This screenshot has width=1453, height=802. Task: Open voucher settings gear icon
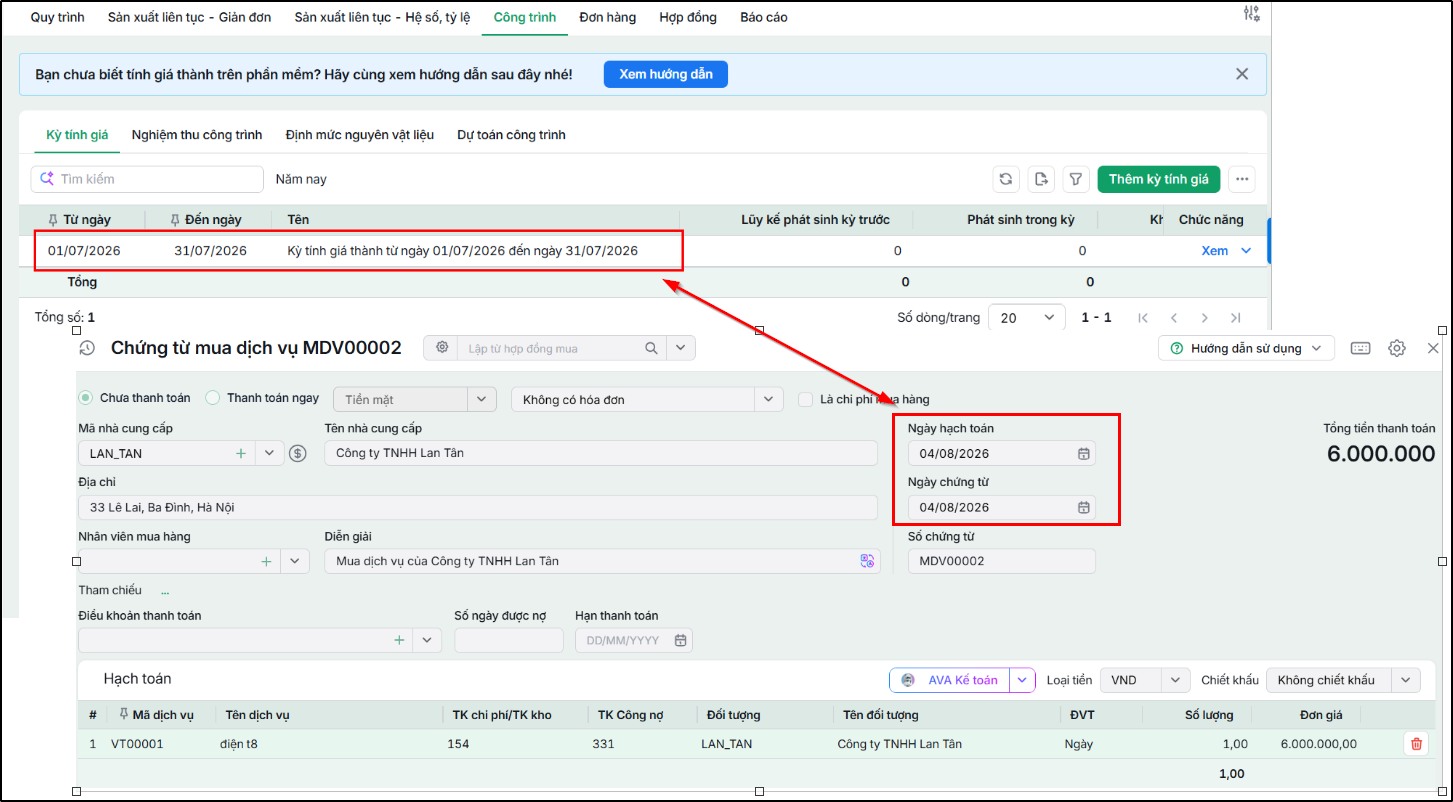pos(1397,348)
